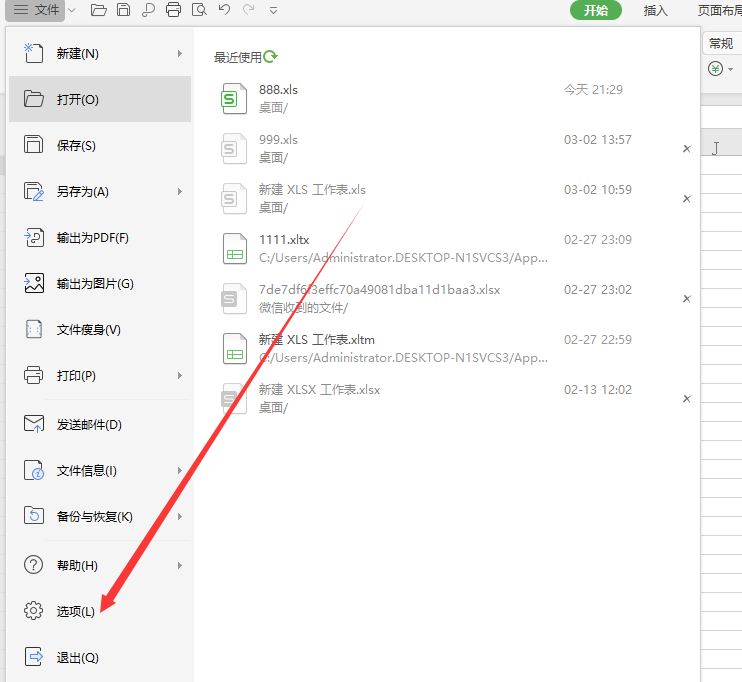Select 打开(O) in the file menu

point(100,99)
